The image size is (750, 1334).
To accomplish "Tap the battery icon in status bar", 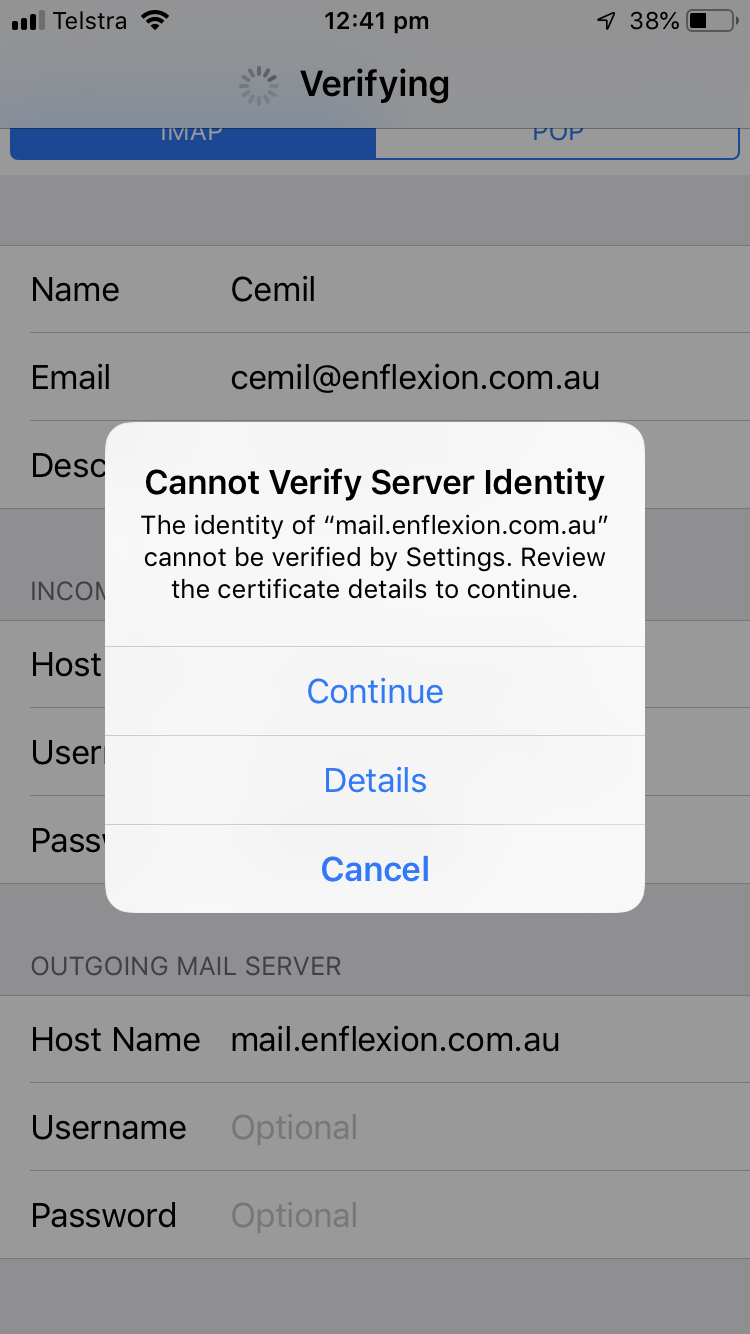I will (713, 21).
